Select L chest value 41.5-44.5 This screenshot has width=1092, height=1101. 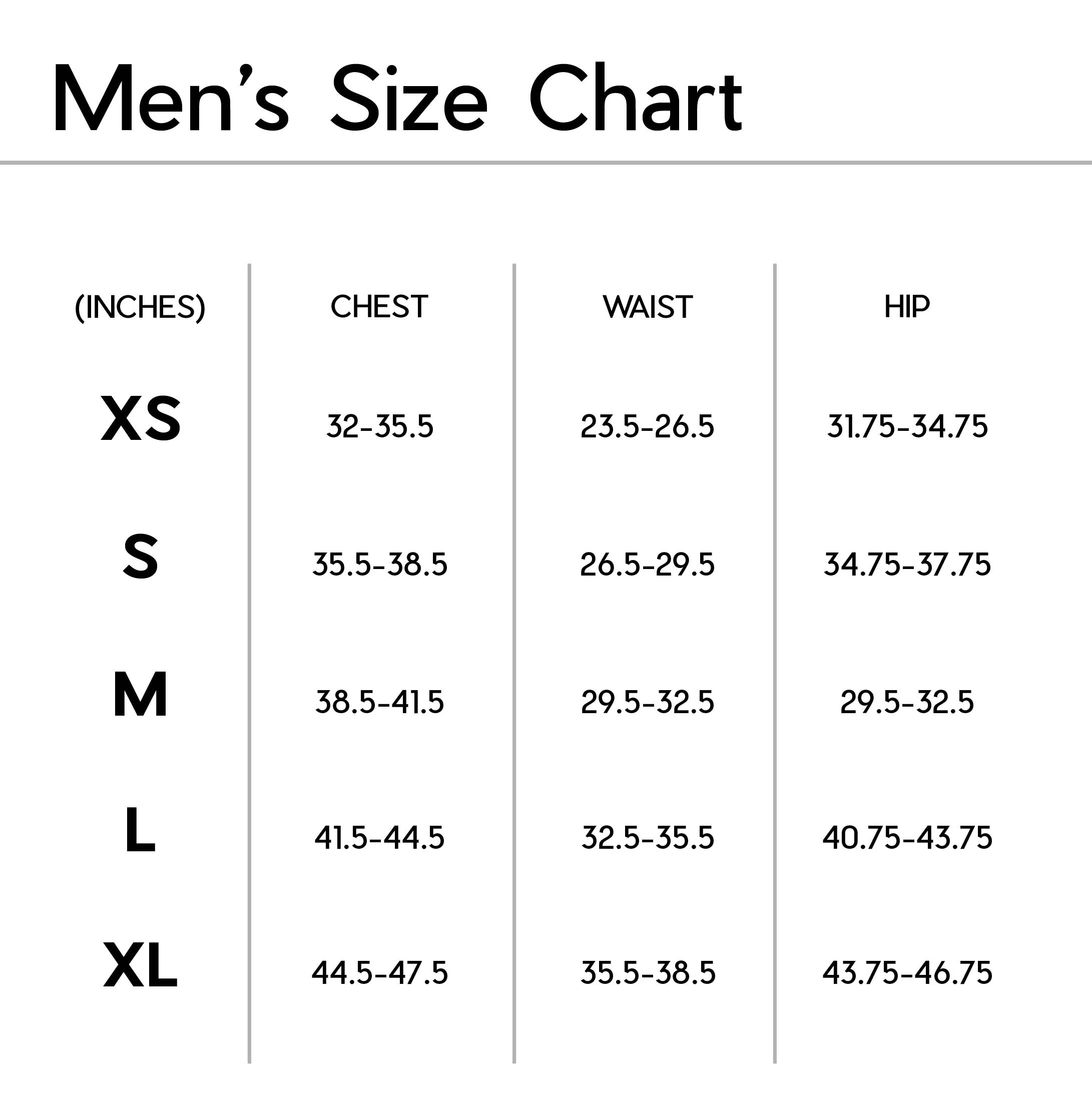click(379, 838)
